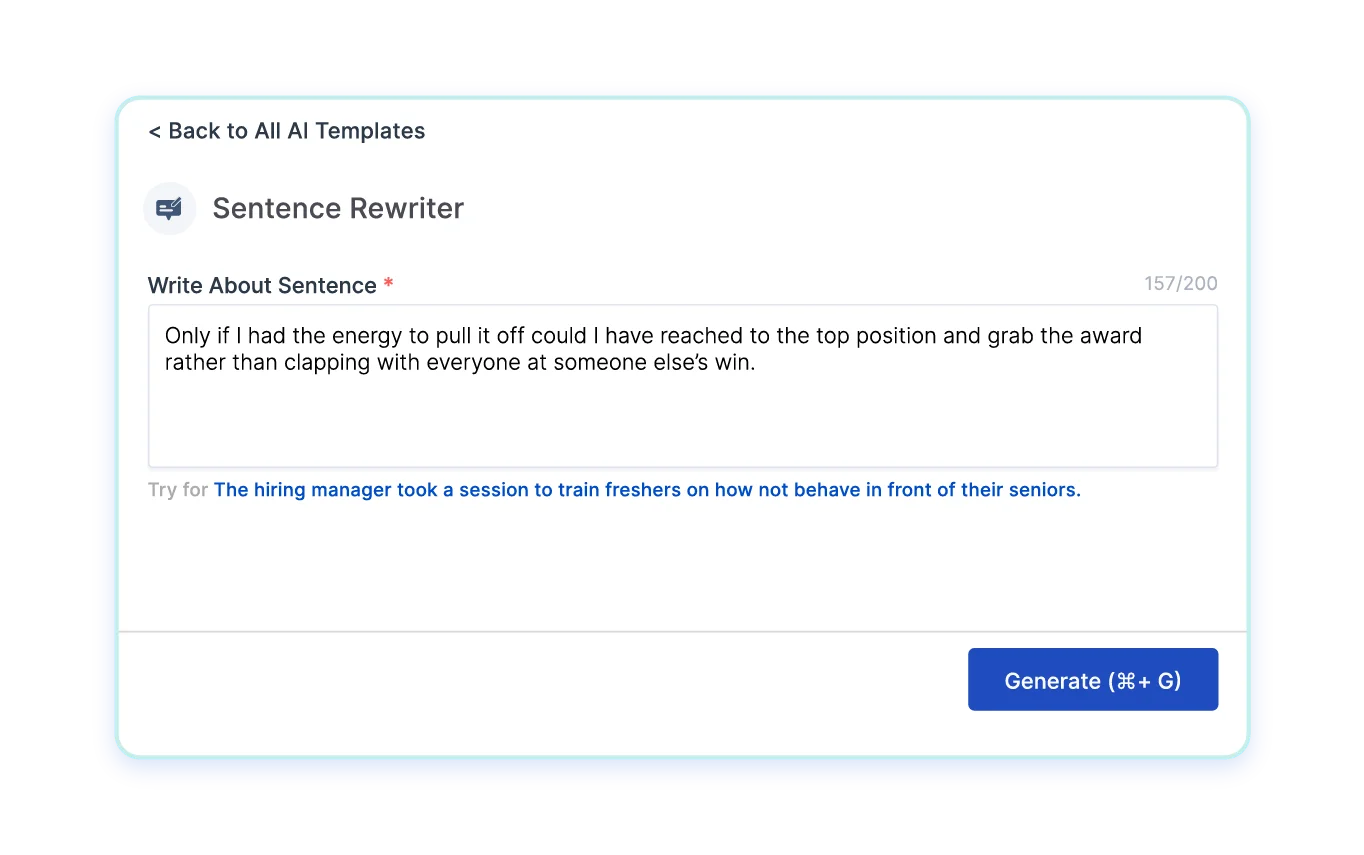Click the empty area below the sentence text
Screen dimensions: 1364x855
tap(682, 425)
